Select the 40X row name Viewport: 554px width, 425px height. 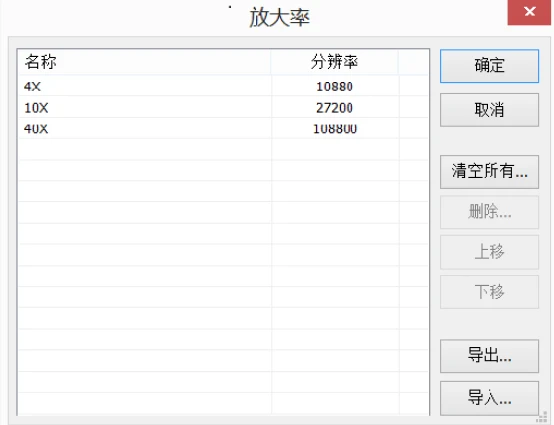[36, 129]
